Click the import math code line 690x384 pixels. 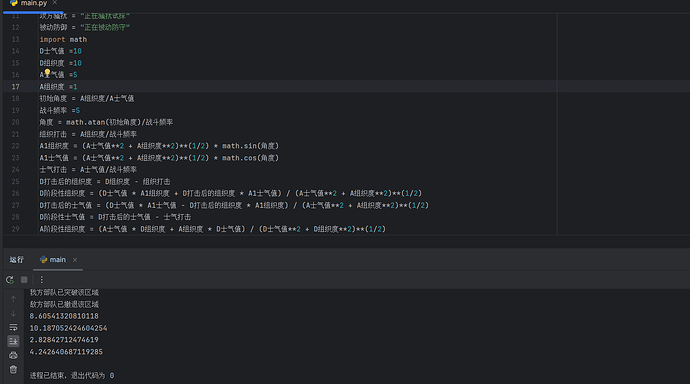tap(63, 40)
